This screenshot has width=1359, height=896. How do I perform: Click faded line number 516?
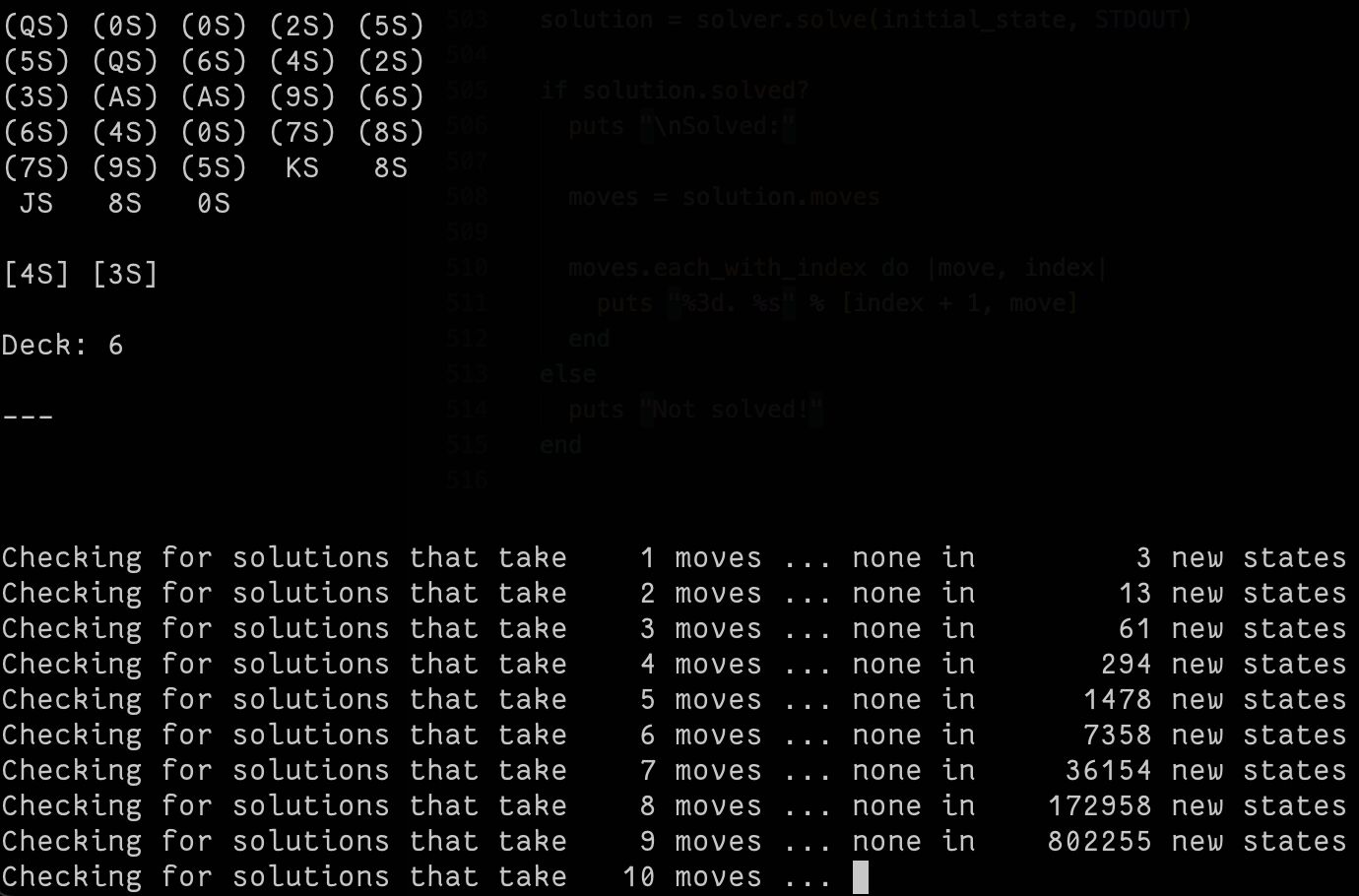[467, 480]
